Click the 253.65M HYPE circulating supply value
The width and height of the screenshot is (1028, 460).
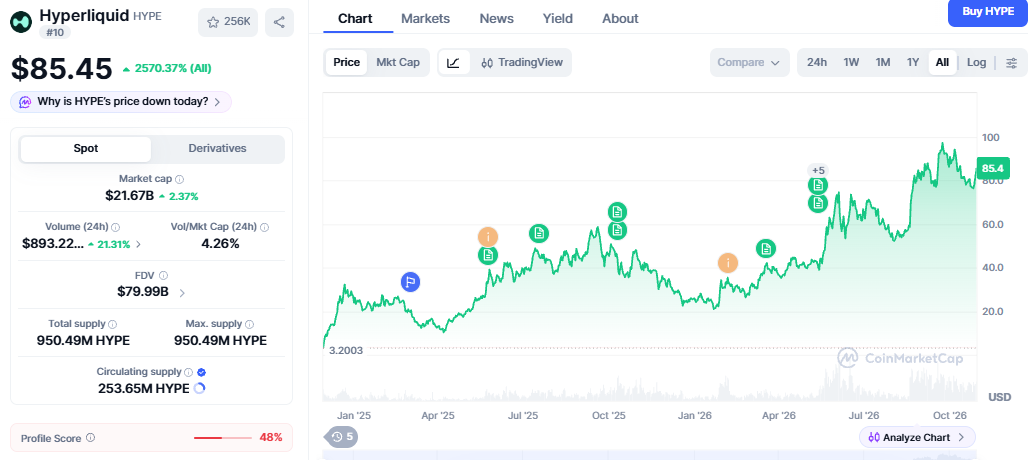144,388
